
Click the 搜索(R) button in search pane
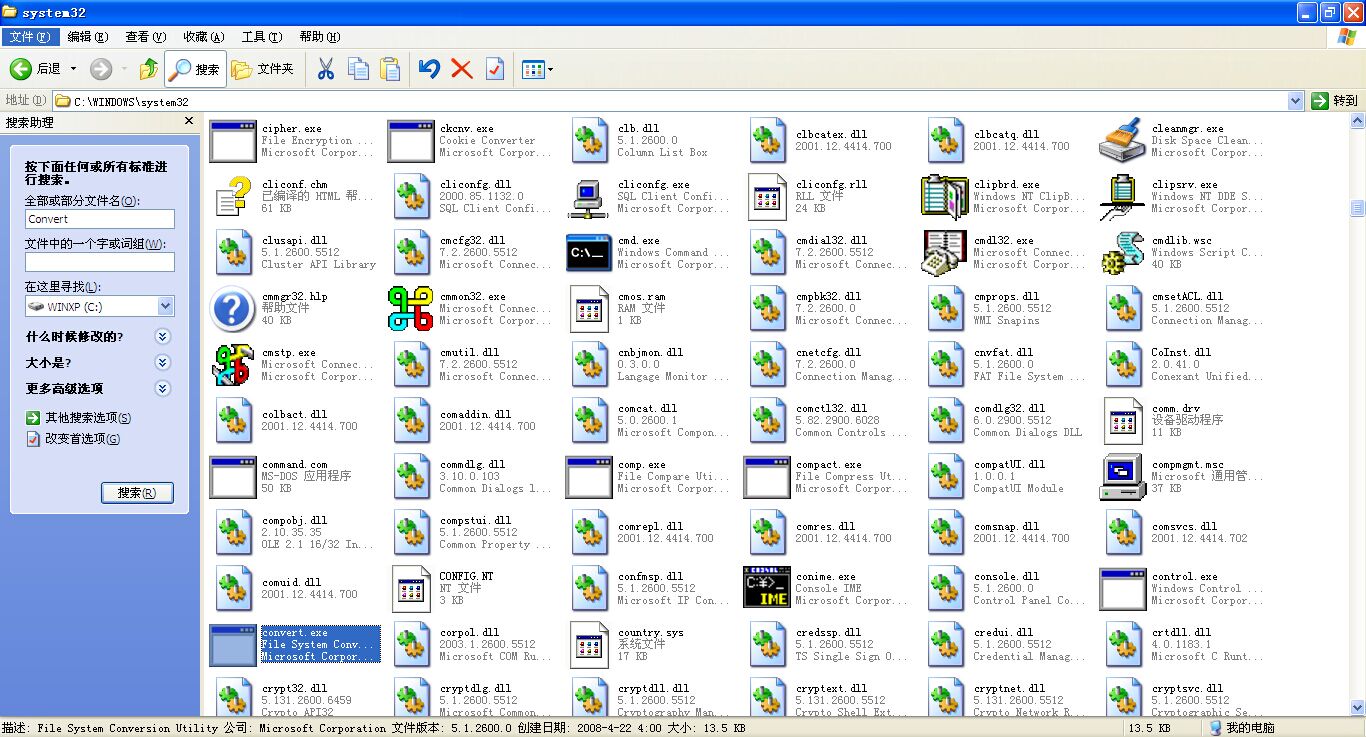pyautogui.click(x=137, y=493)
